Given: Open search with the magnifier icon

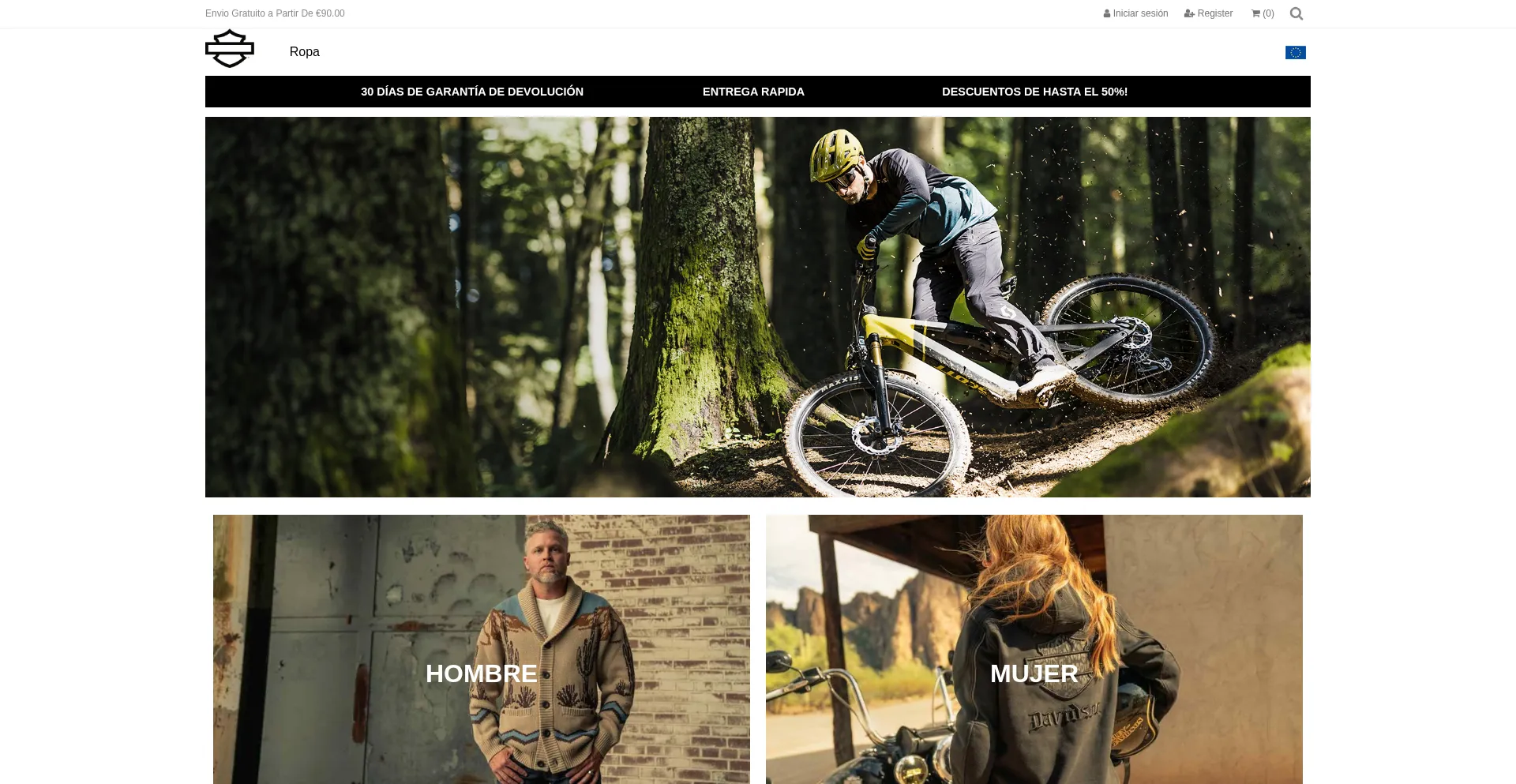Looking at the screenshot, I should [x=1296, y=13].
